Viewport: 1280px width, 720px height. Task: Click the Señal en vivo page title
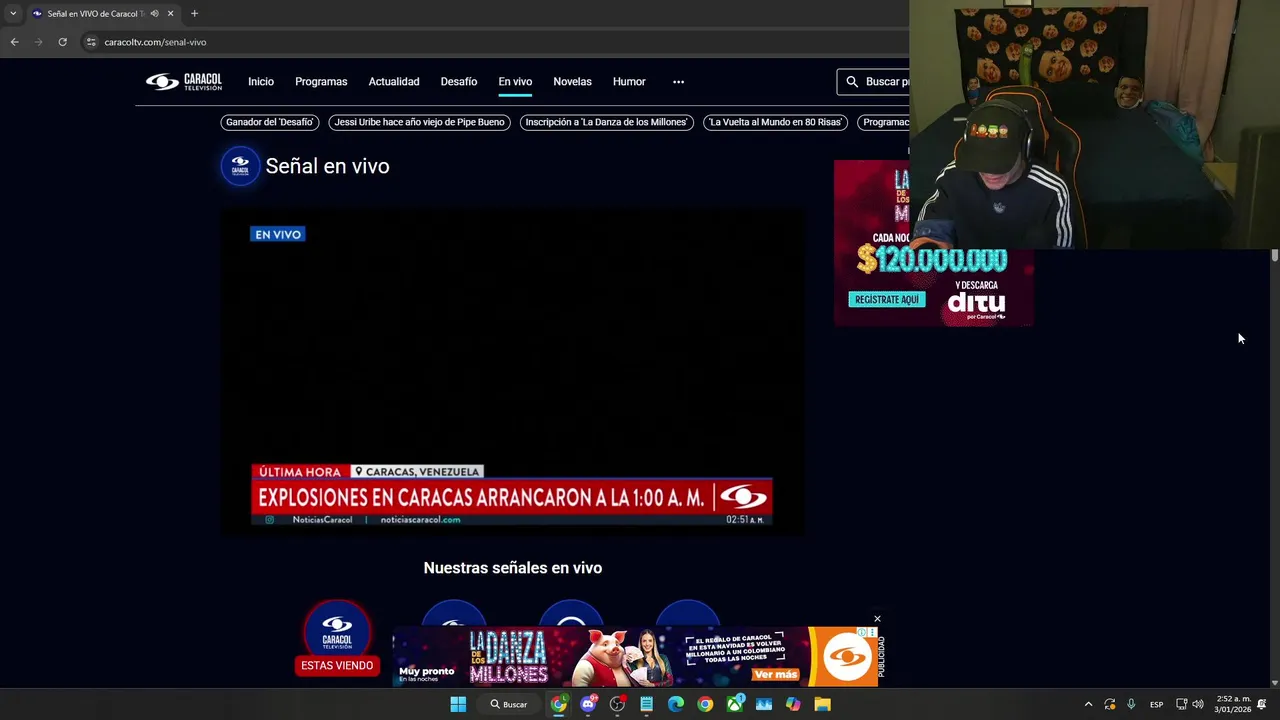pyautogui.click(x=327, y=166)
